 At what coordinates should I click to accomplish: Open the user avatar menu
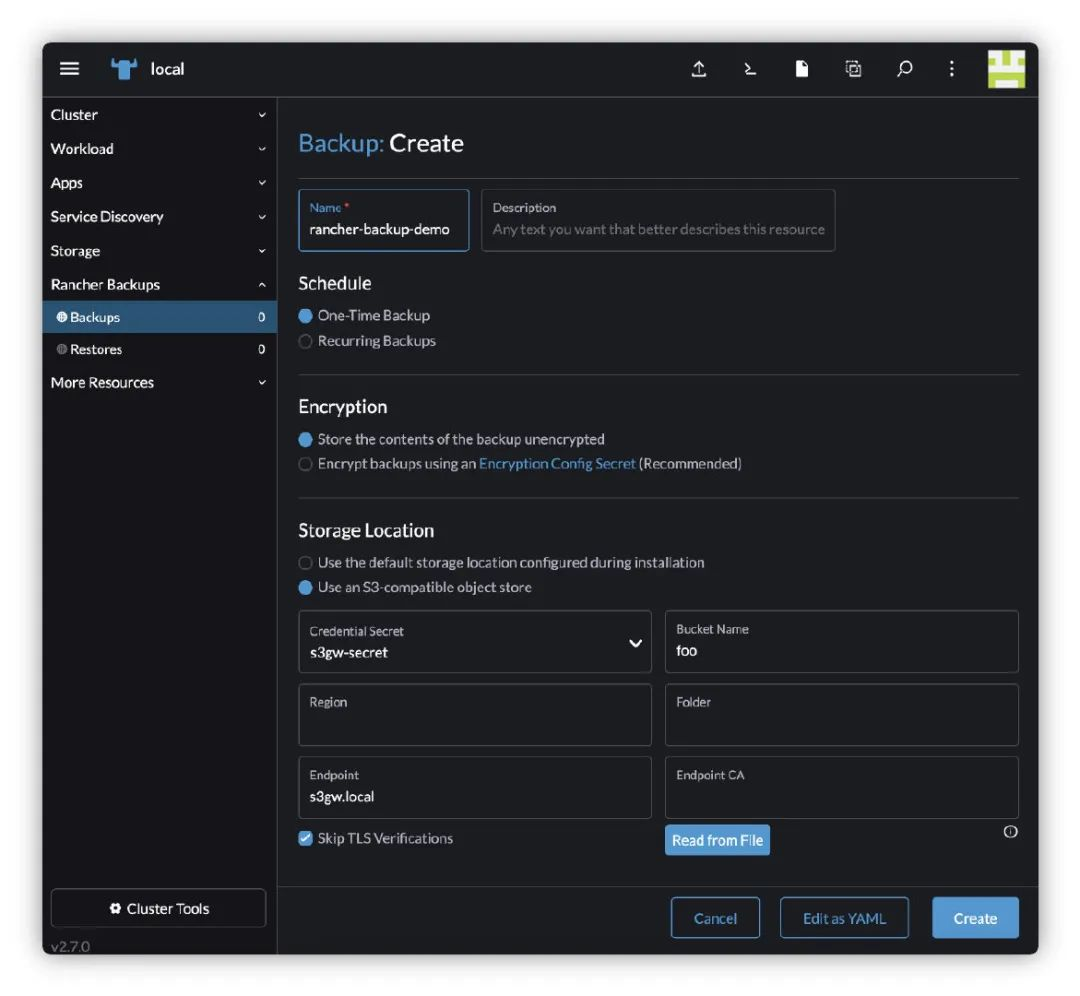(x=1006, y=68)
